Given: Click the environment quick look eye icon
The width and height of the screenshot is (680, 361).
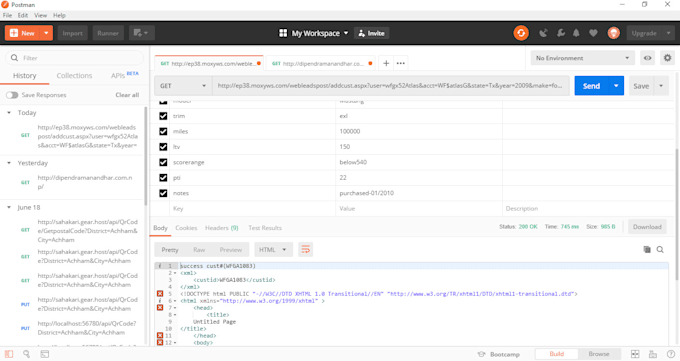Looking at the screenshot, I should tap(647, 58).
